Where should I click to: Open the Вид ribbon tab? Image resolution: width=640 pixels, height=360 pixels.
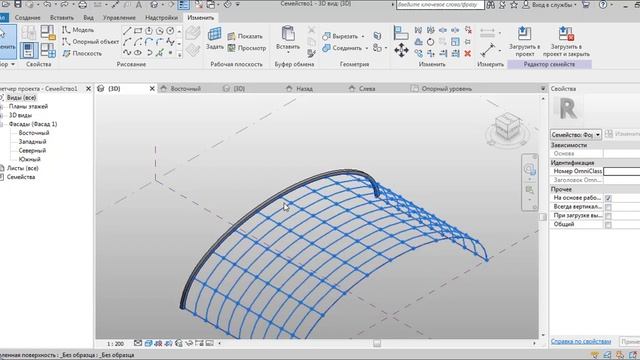(89, 18)
